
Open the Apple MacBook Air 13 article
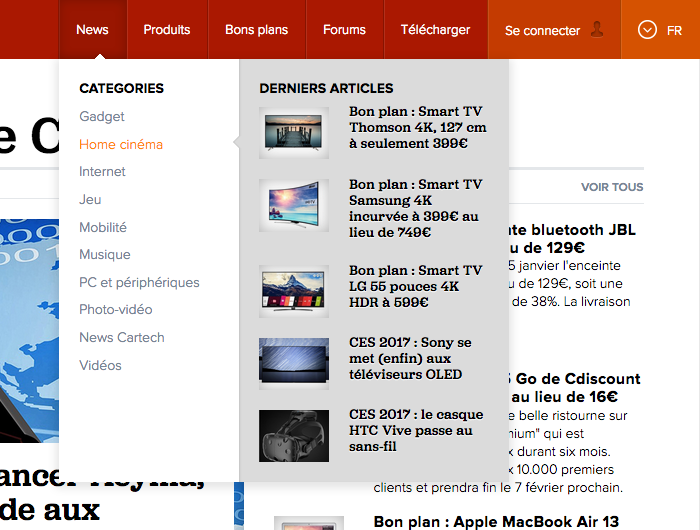[x=496, y=521]
